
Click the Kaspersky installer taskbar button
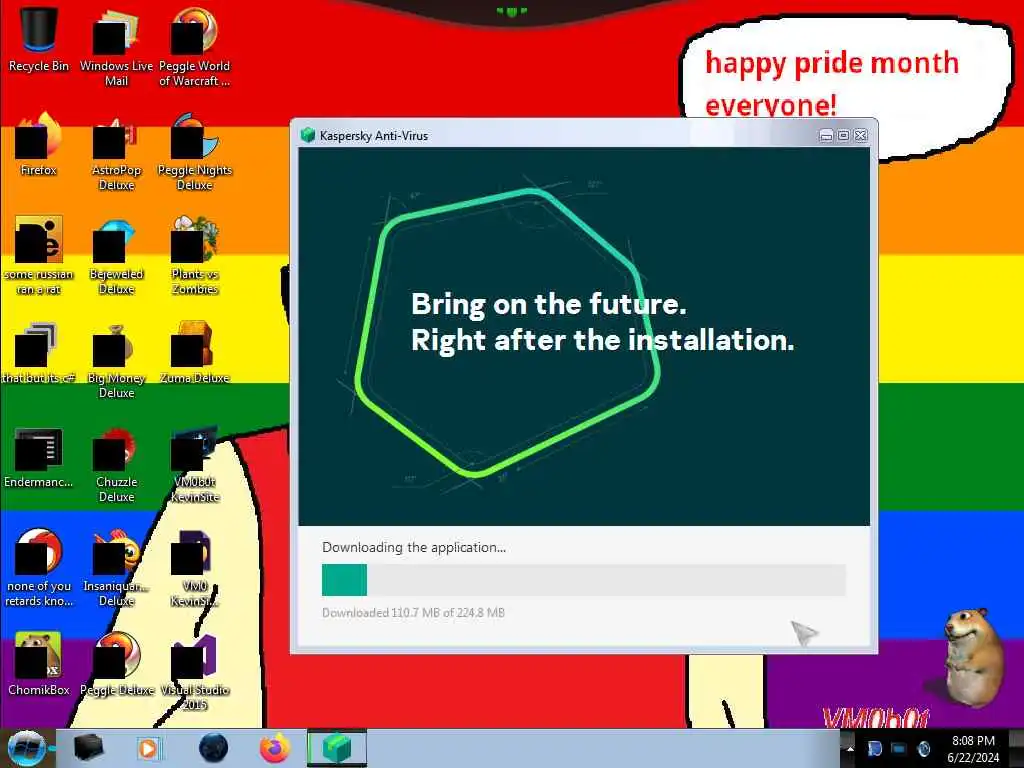337,748
